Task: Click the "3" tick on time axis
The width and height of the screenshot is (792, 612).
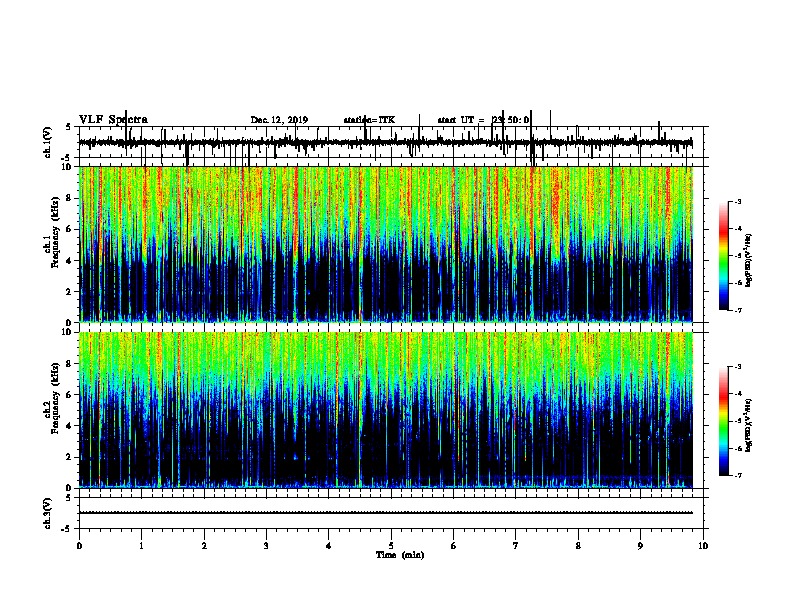Action: click(267, 546)
